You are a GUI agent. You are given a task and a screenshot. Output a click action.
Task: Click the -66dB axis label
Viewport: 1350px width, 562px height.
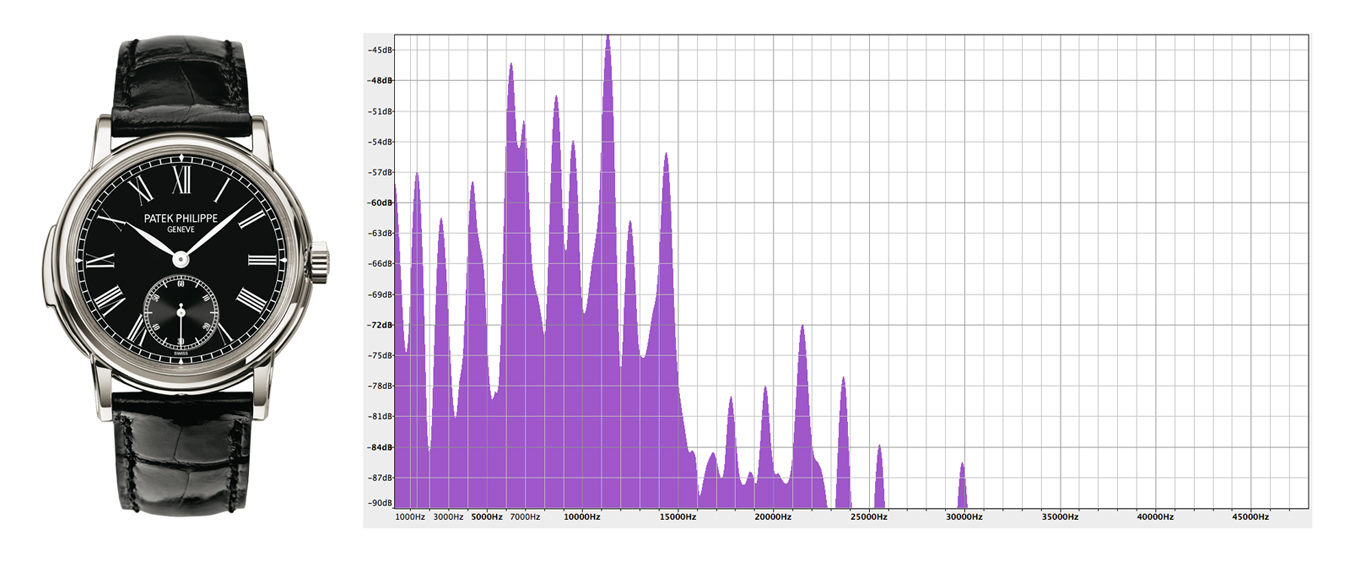click(x=379, y=264)
